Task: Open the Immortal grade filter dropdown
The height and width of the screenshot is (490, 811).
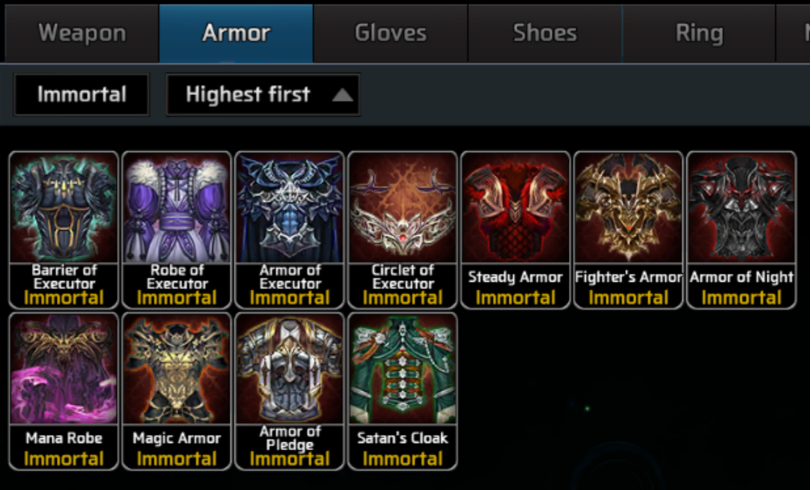Action: click(82, 95)
